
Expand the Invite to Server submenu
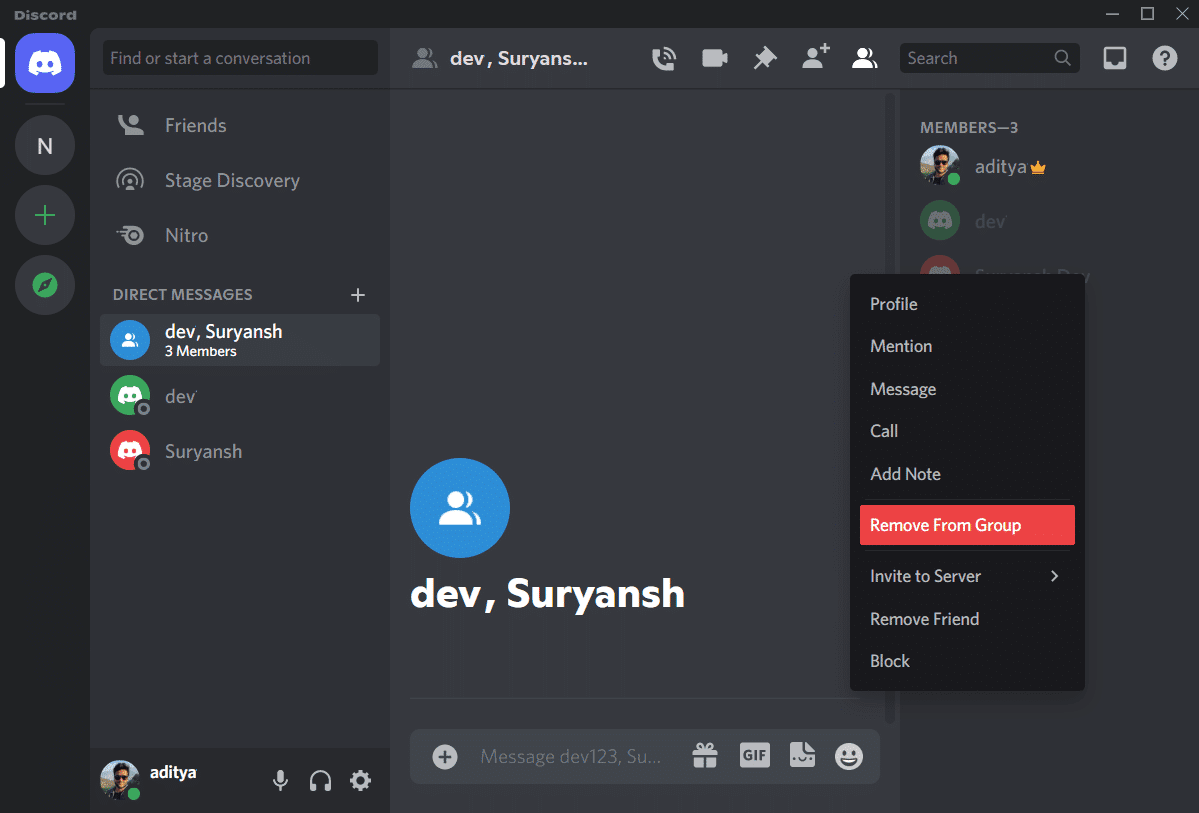[x=966, y=576]
